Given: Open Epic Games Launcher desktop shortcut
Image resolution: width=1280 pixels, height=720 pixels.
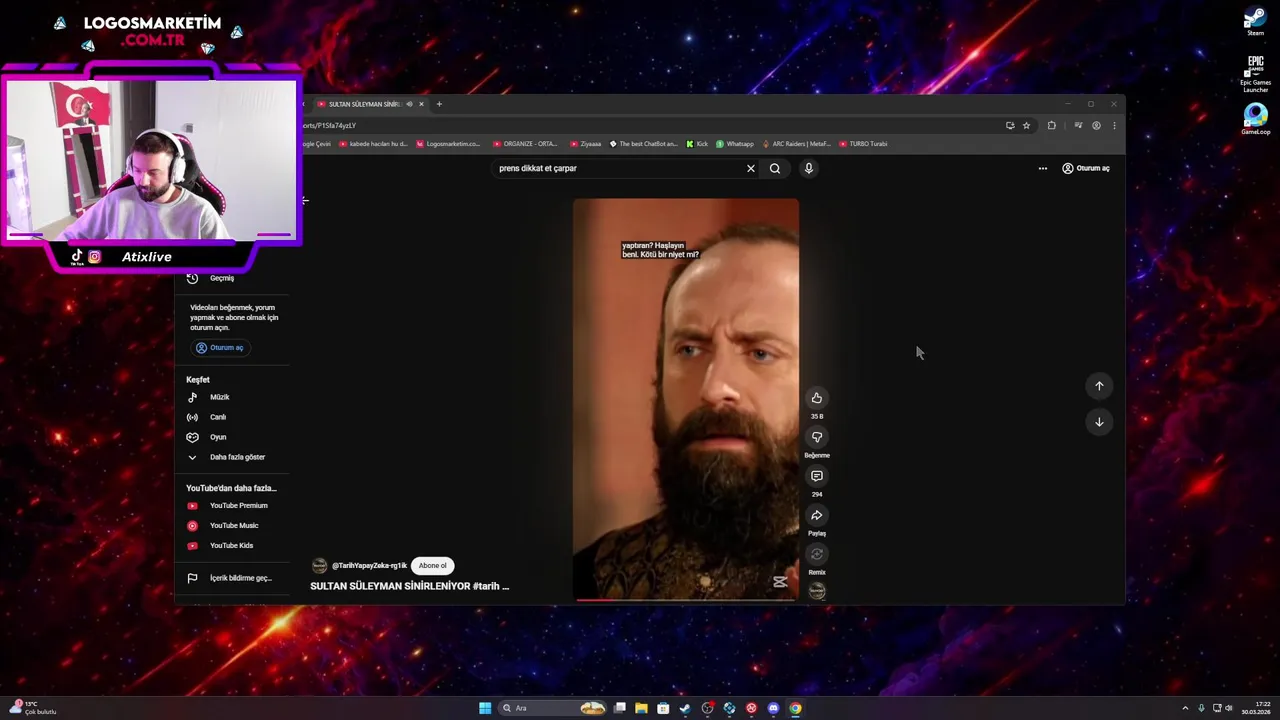Looking at the screenshot, I should [x=1255, y=74].
